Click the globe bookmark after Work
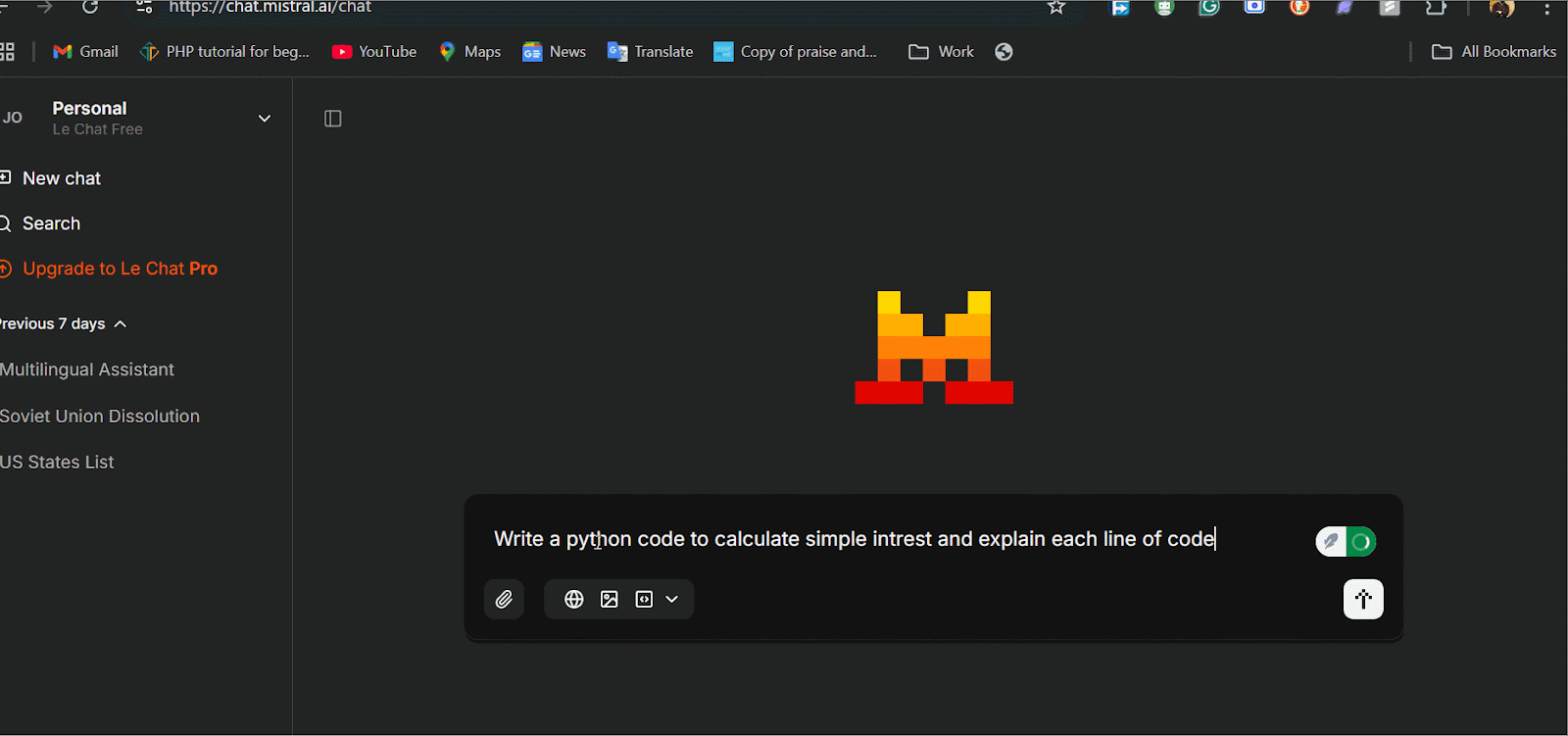1568x736 pixels. [x=1004, y=52]
